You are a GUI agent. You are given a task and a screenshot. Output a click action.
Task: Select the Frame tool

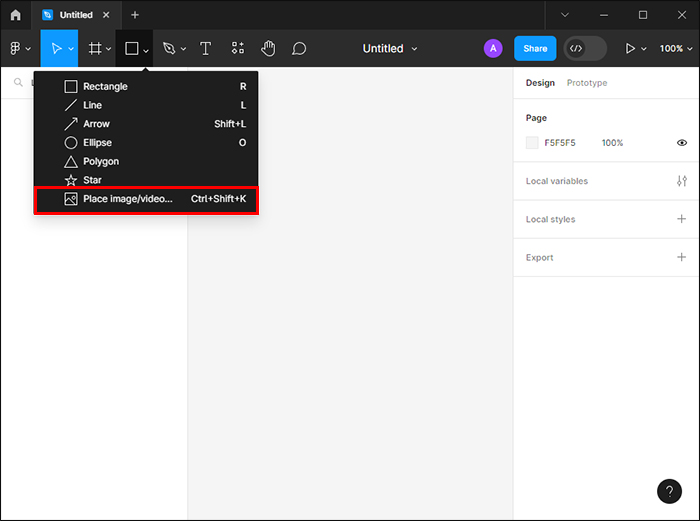[95, 48]
